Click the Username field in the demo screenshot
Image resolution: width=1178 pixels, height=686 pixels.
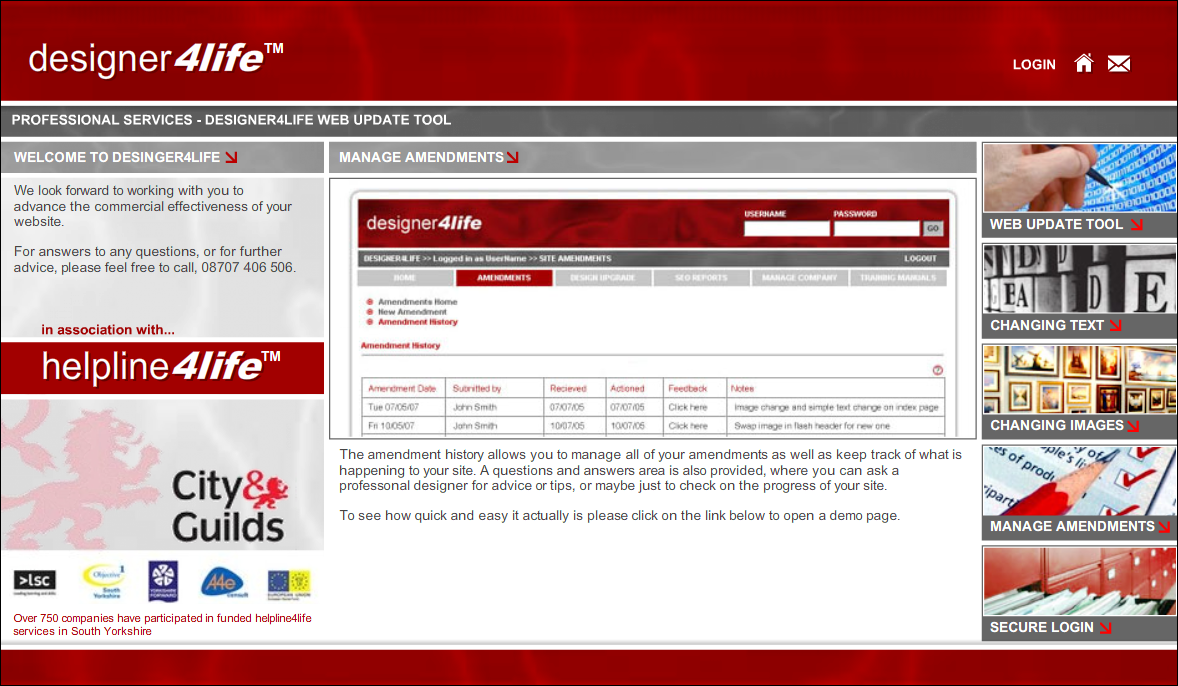[x=787, y=228]
